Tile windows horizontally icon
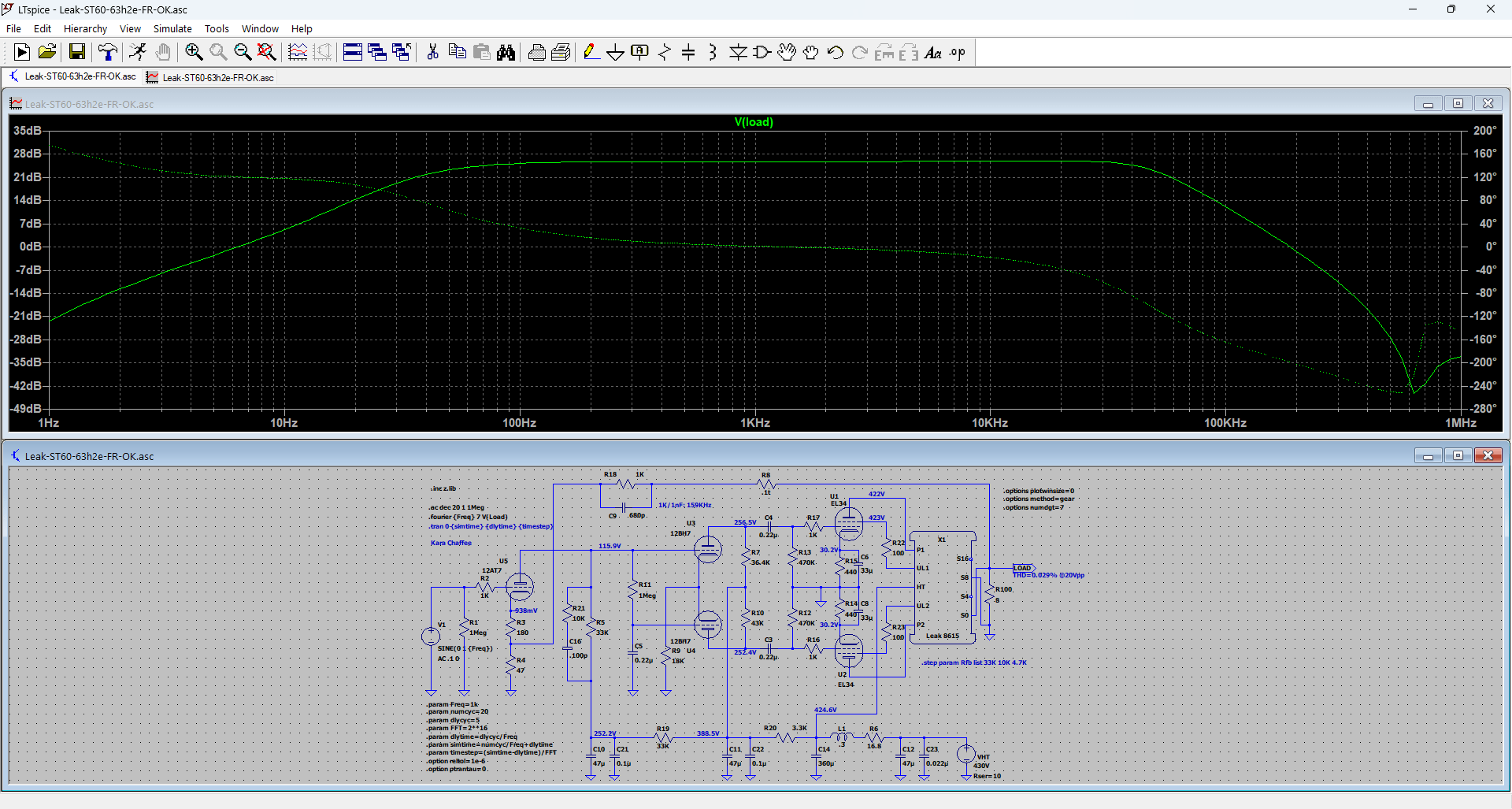This screenshot has width=1512, height=809. (x=353, y=52)
